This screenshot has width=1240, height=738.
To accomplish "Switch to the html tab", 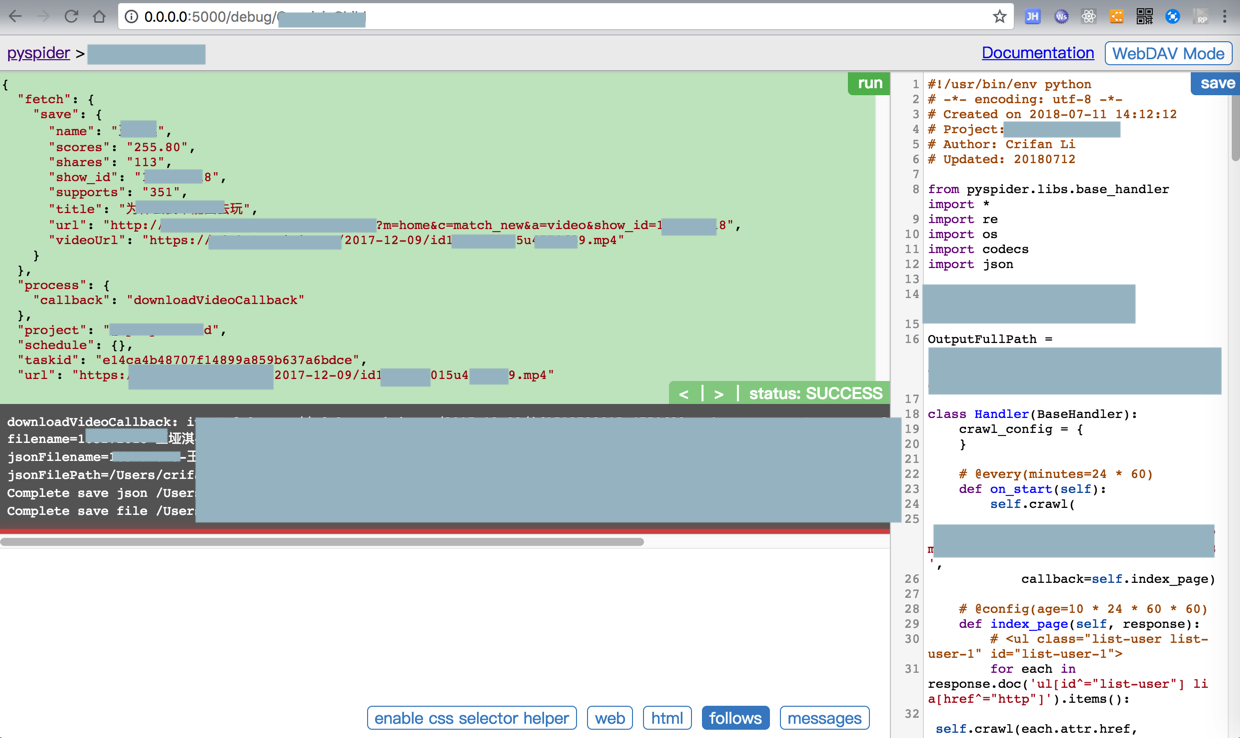I will [x=667, y=718].
